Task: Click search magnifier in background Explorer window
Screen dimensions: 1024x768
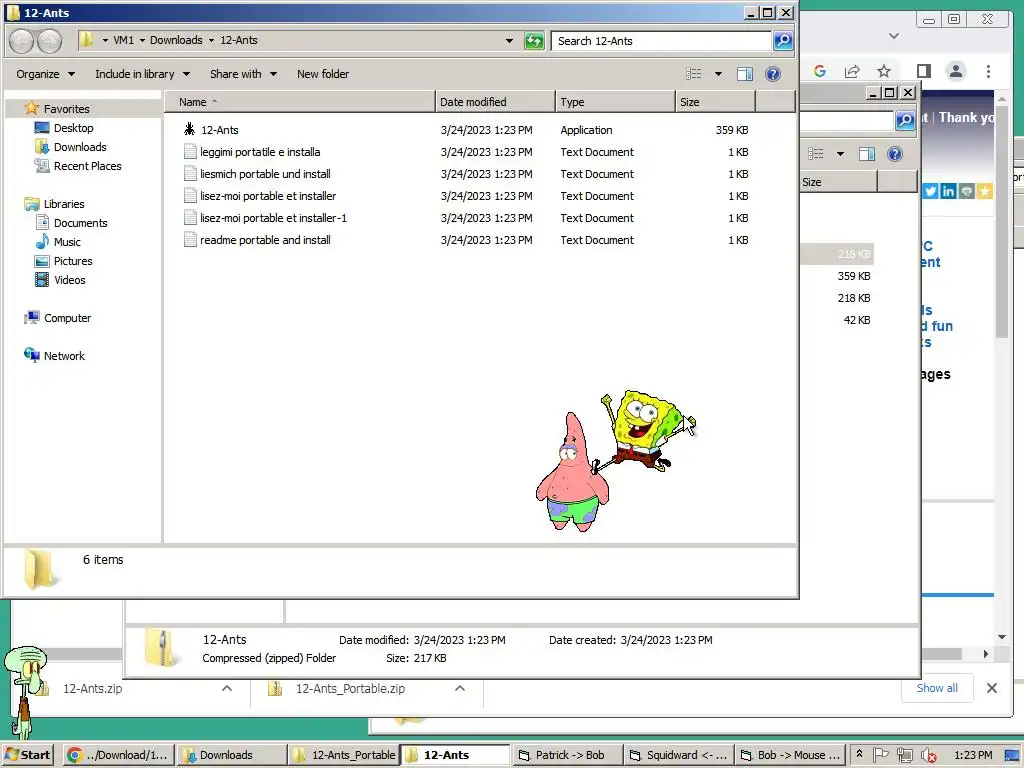Action: click(904, 120)
